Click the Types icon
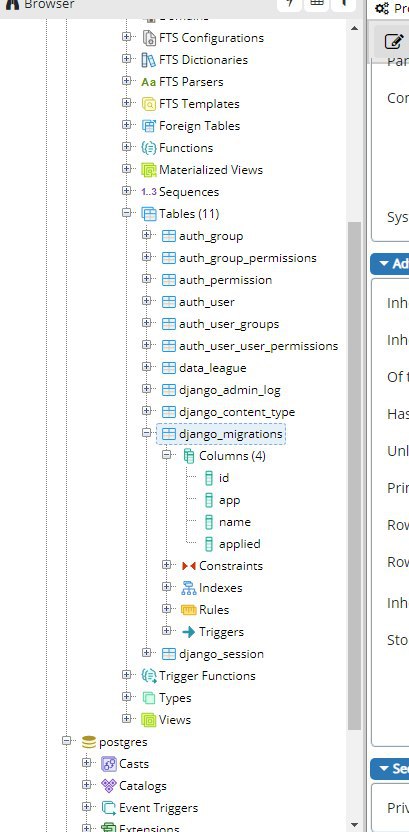This screenshot has width=409, height=832. 149,698
